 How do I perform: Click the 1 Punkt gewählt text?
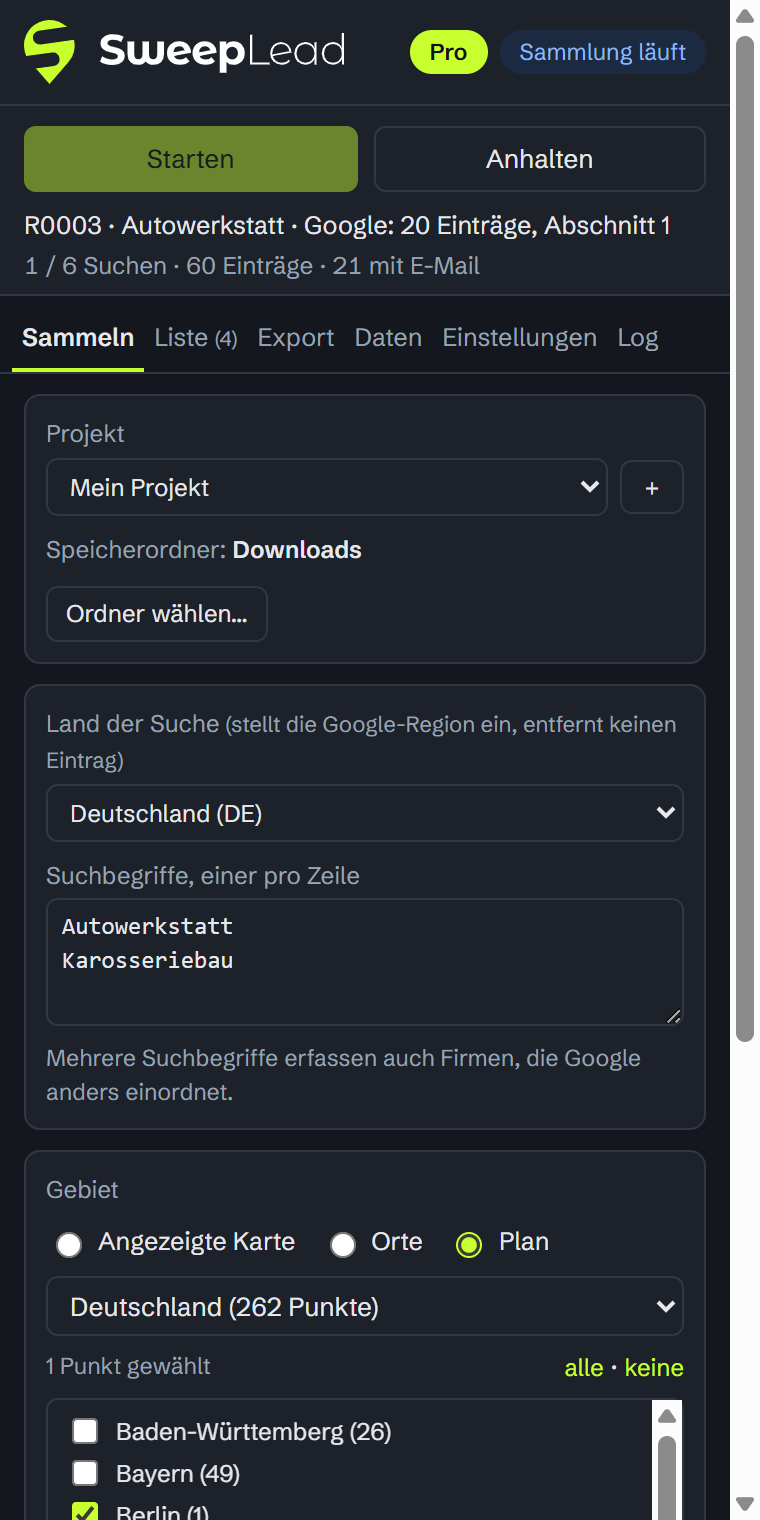(128, 1367)
